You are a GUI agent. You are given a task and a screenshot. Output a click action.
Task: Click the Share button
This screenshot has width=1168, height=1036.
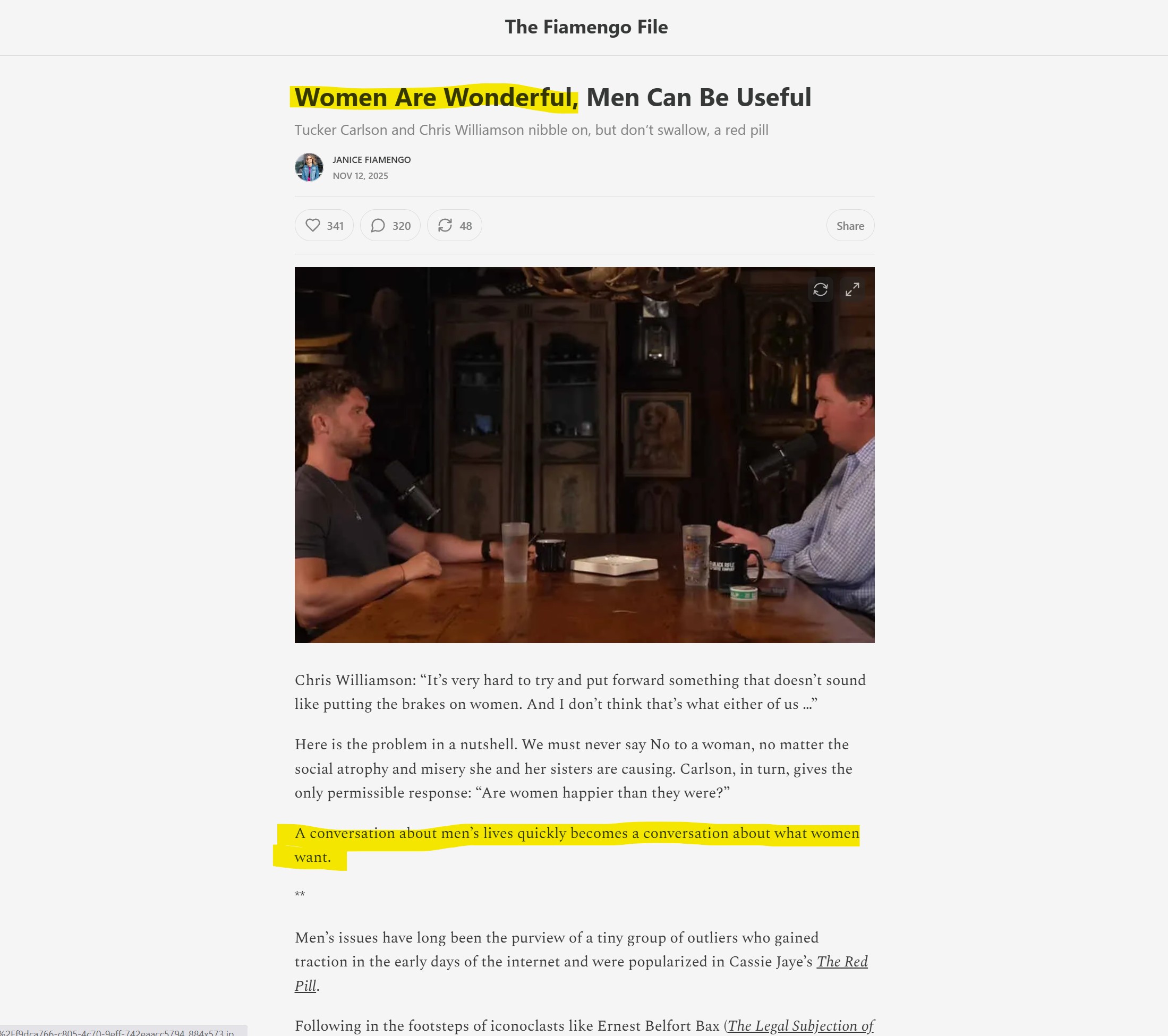coord(850,226)
